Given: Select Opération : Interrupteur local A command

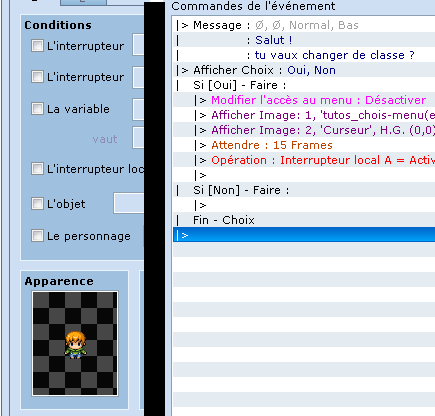Looking at the screenshot, I should (x=304, y=160).
